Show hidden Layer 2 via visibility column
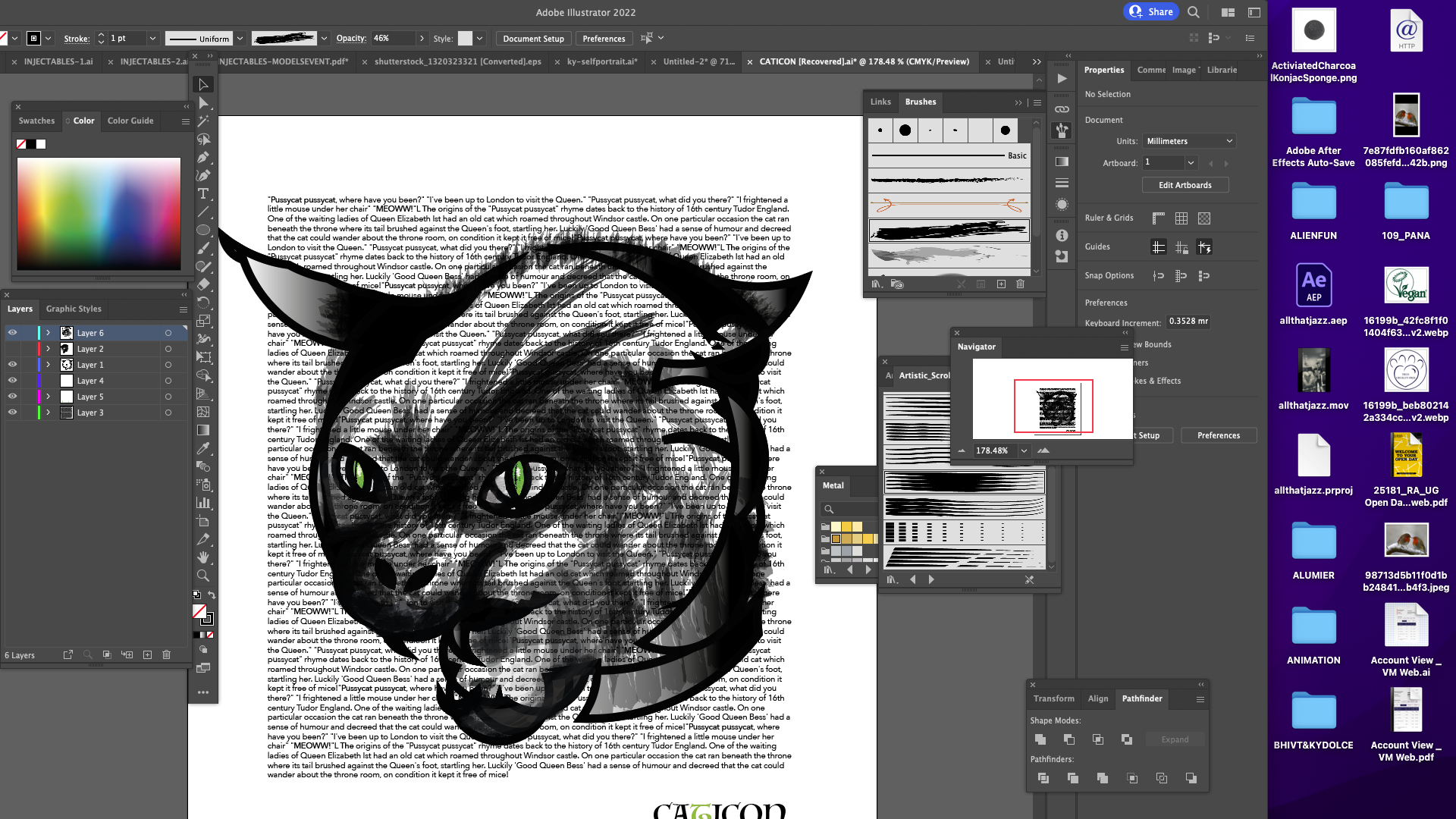This screenshot has height=819, width=1456. coord(12,349)
